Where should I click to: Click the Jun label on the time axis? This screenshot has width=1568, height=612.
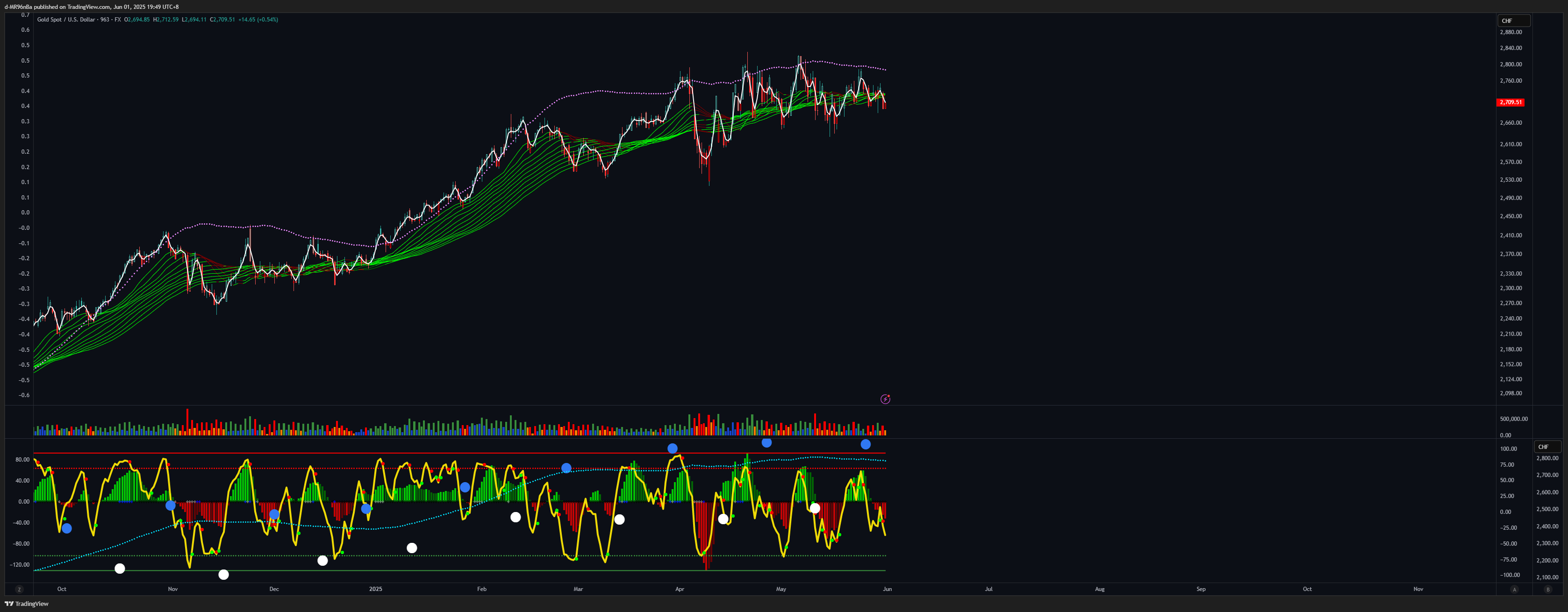pyautogui.click(x=888, y=589)
